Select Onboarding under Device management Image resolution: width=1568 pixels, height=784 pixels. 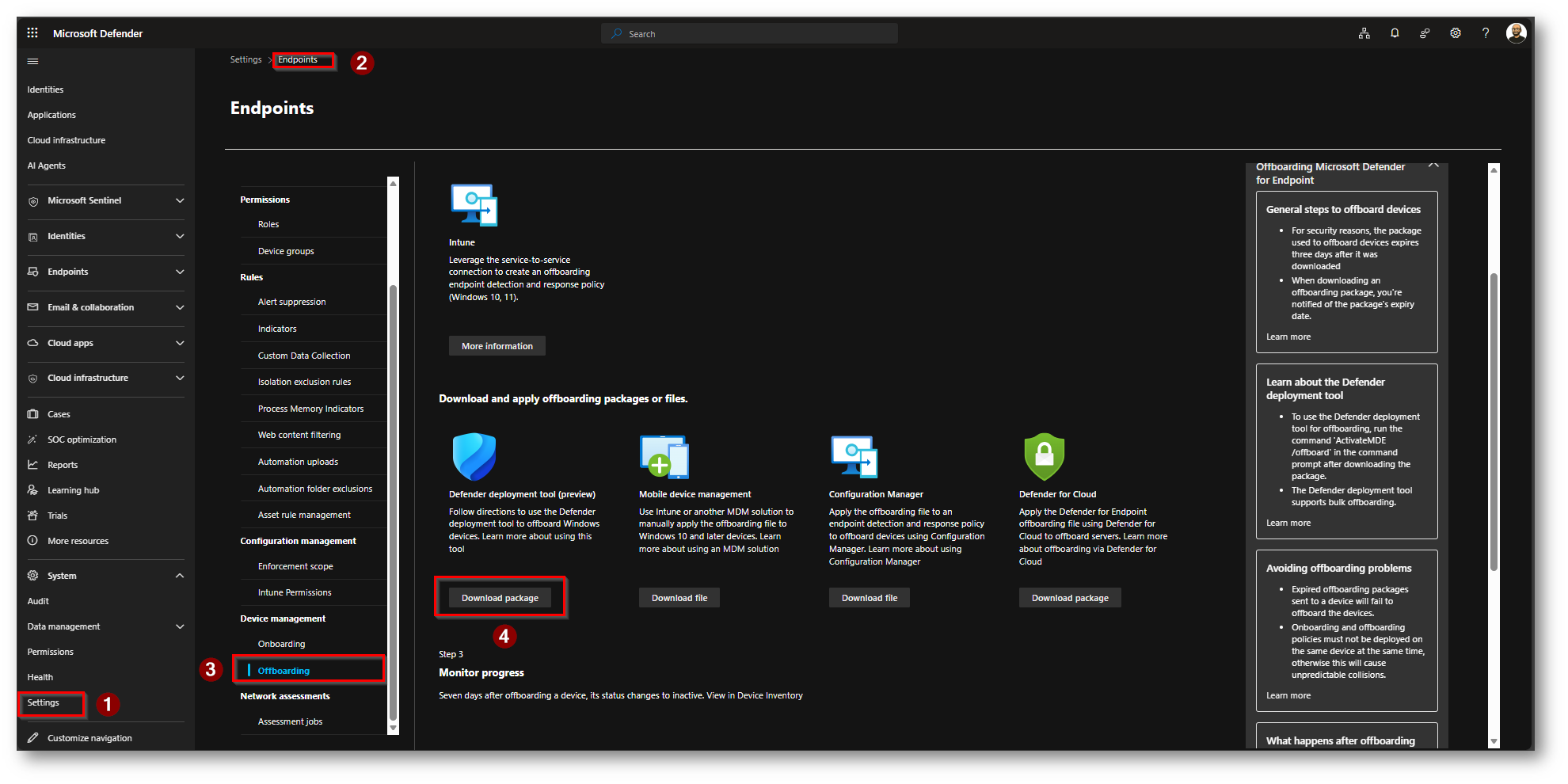click(x=281, y=644)
